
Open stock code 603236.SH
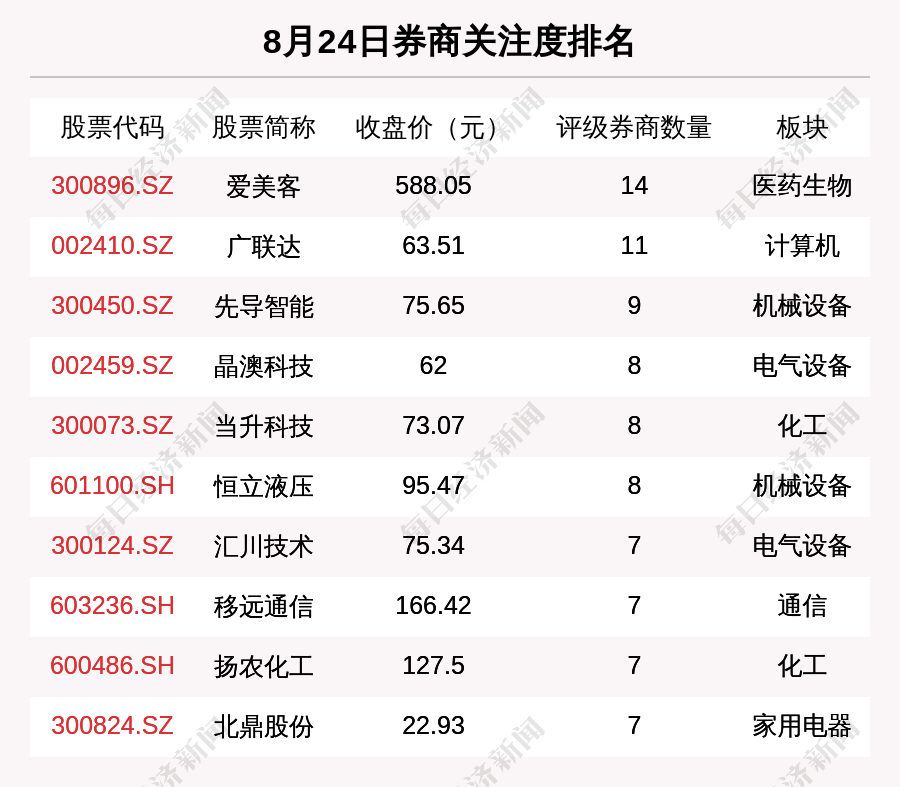pos(112,606)
